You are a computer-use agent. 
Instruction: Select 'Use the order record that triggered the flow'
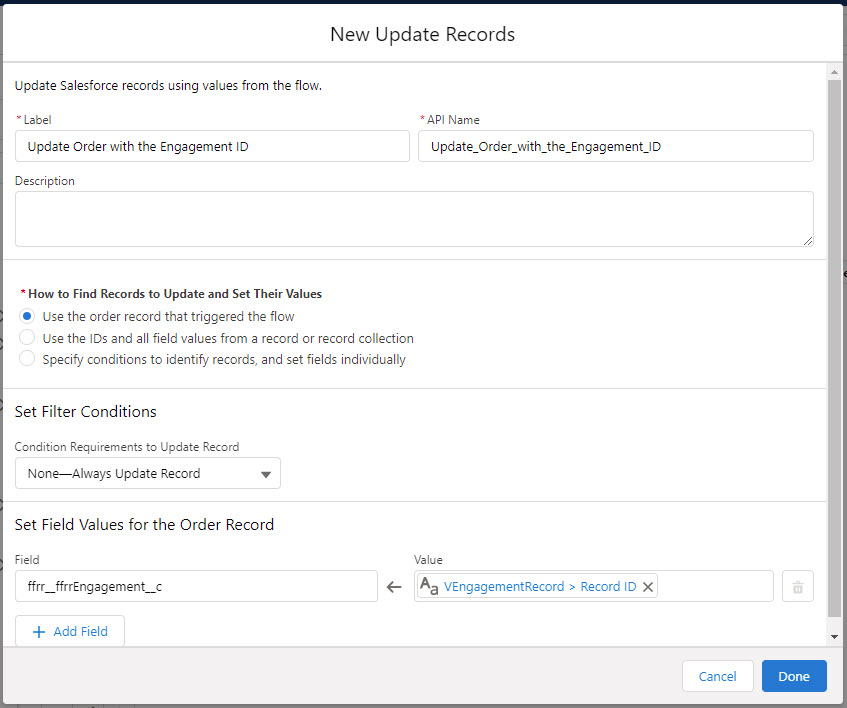(28, 316)
